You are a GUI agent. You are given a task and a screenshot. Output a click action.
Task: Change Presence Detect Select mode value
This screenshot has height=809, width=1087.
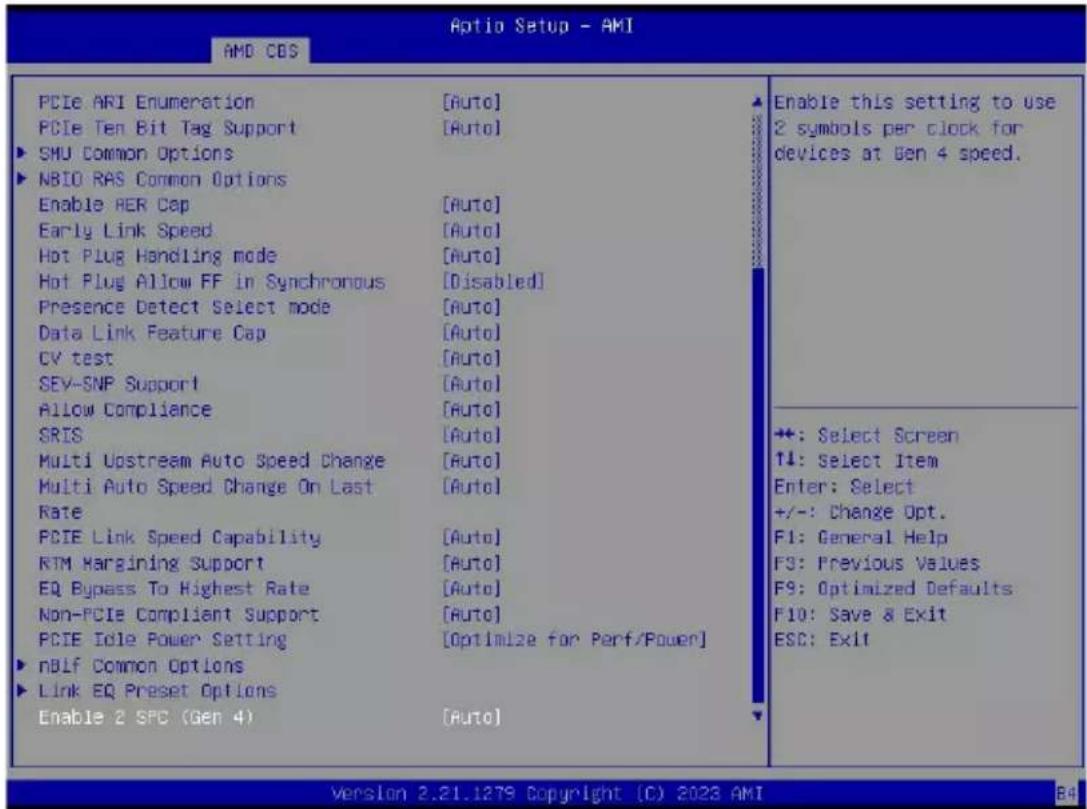point(471,307)
